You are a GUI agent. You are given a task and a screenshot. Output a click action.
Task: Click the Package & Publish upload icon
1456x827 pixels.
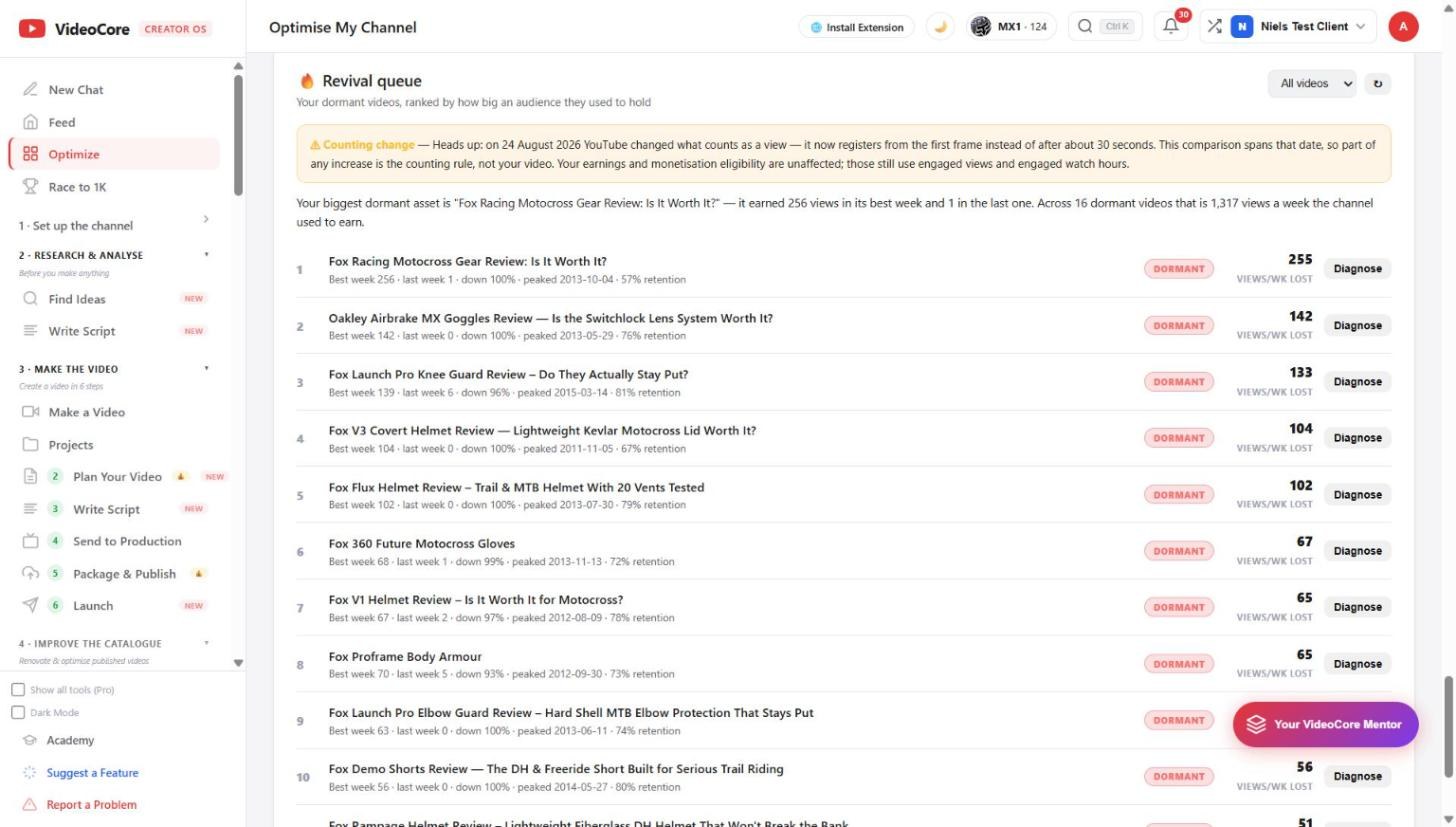[30, 574]
